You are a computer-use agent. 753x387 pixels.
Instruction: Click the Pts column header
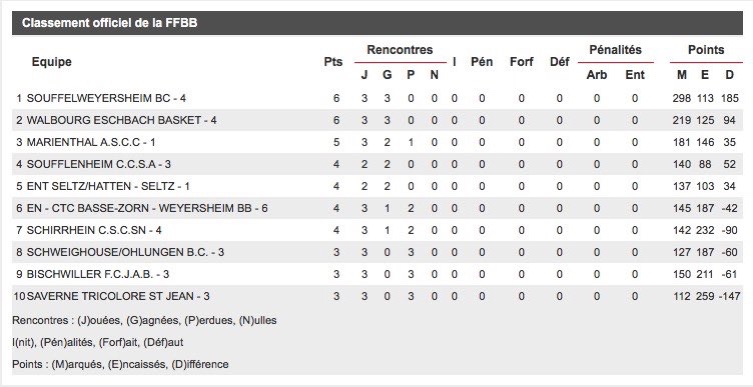click(x=333, y=62)
